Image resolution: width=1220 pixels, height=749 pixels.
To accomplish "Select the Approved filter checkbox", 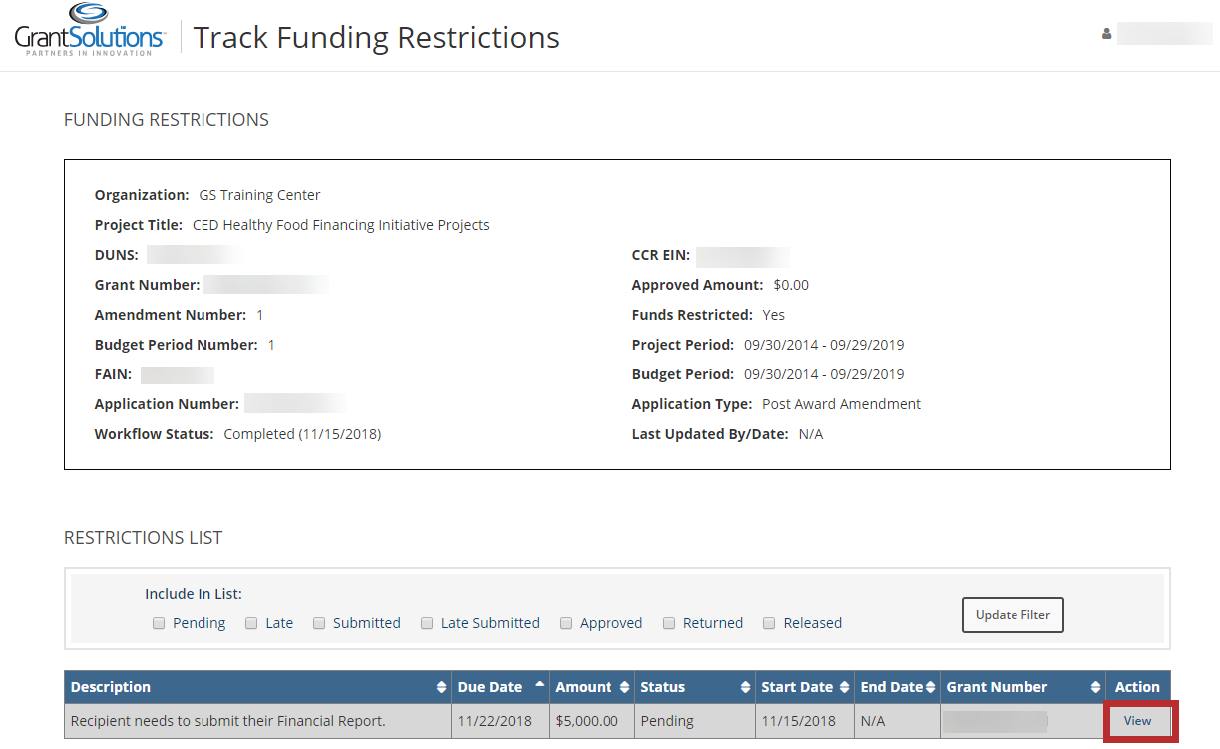I will [x=566, y=623].
